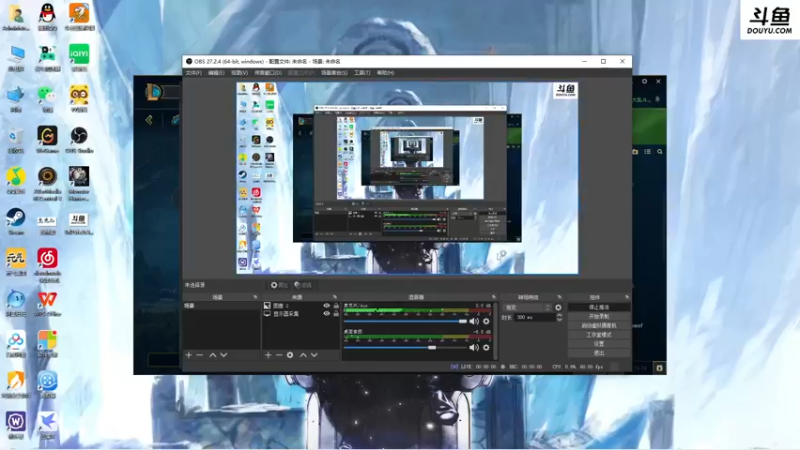Move the scene down in the Scenes panel
The width and height of the screenshot is (800, 450).
pyautogui.click(x=223, y=355)
